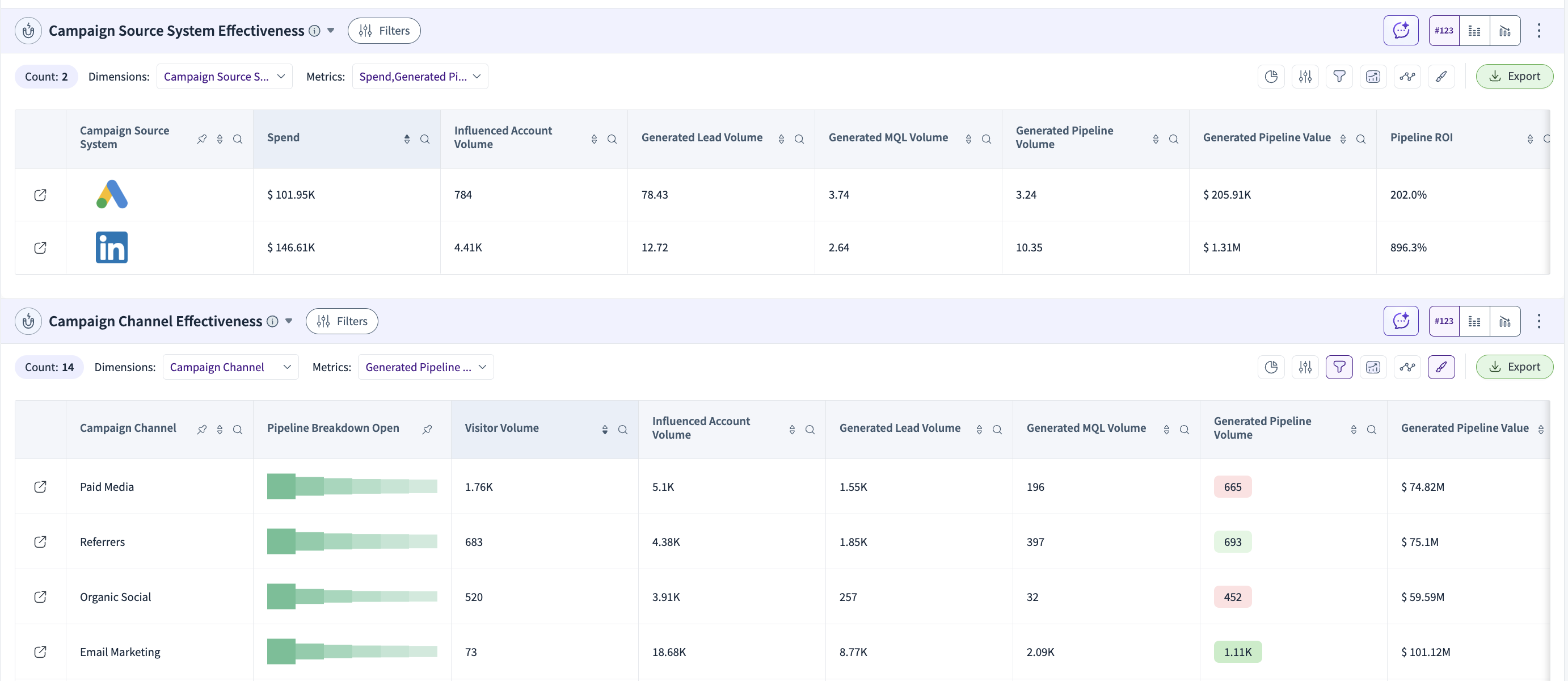Open info tooltip for Campaign Channel Effectiveness
1568x681 pixels.
click(x=273, y=322)
